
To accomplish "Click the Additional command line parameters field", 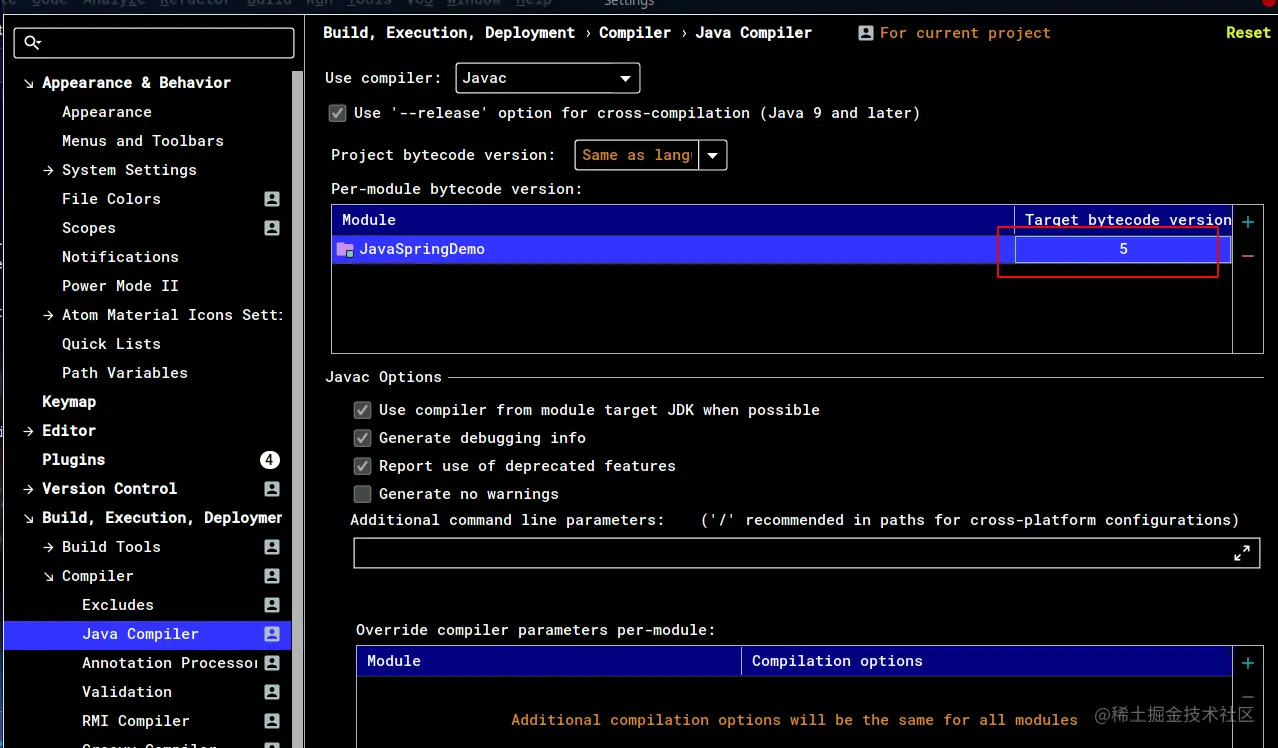I will coord(806,553).
